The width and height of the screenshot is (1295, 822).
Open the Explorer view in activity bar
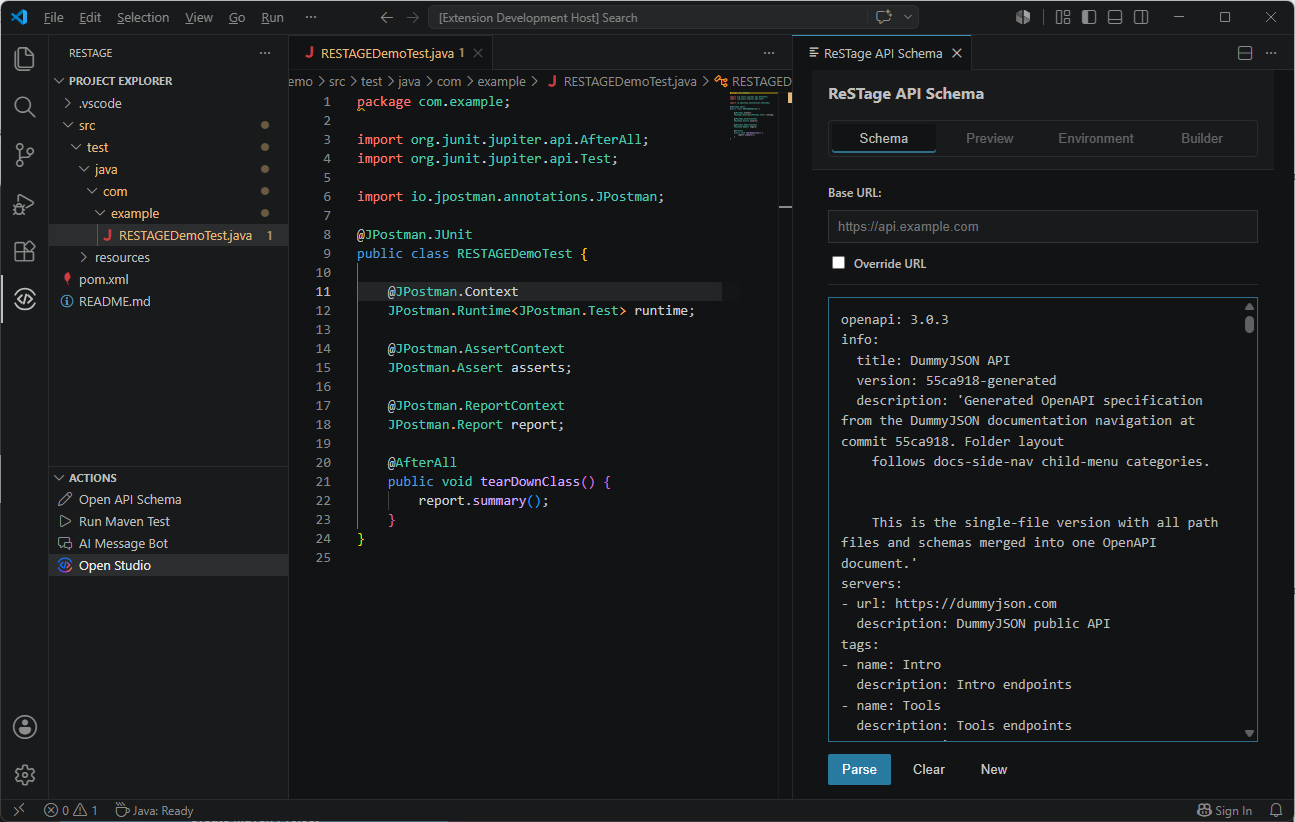click(x=24, y=59)
